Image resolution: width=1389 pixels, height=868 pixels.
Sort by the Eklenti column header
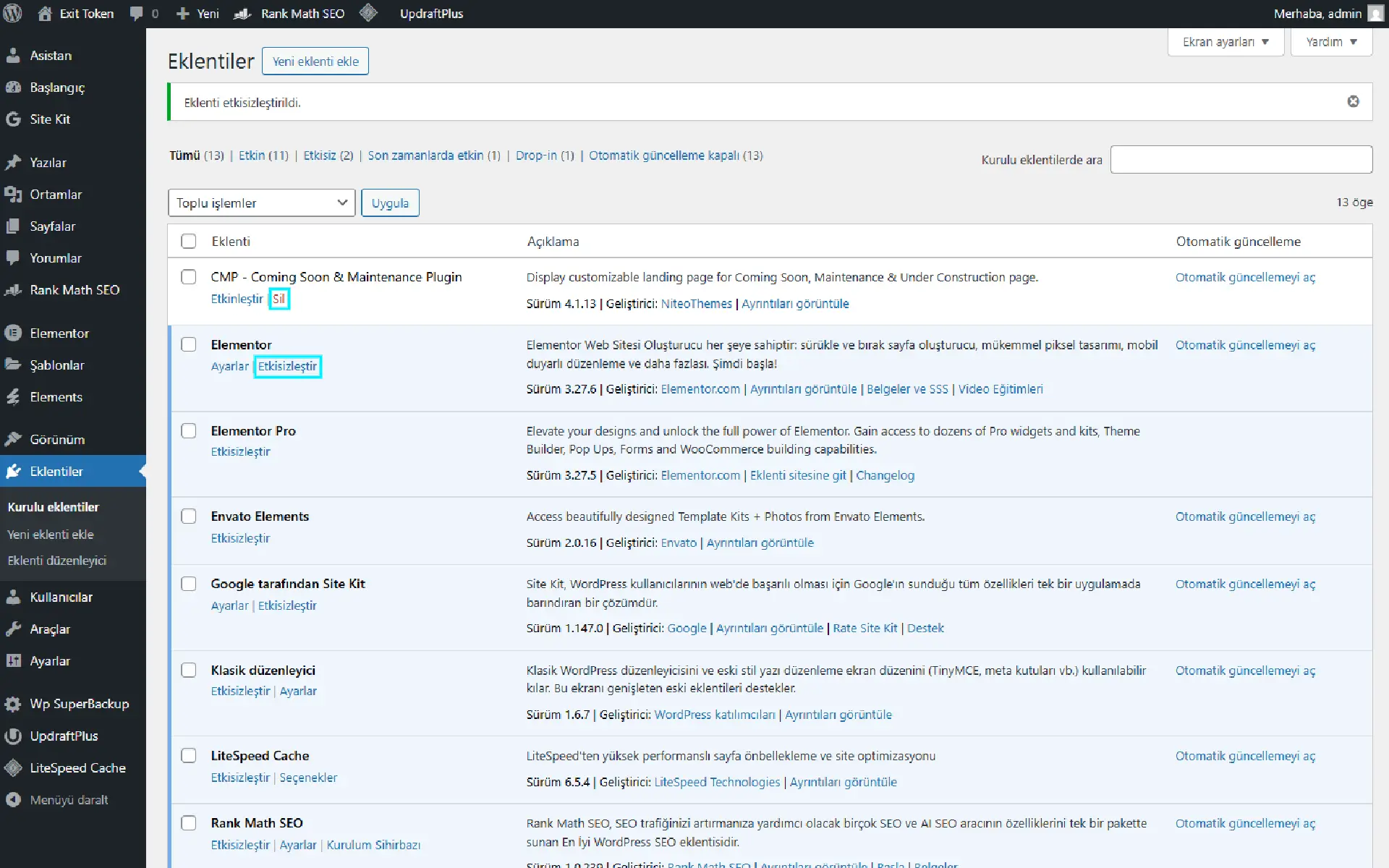(x=231, y=242)
